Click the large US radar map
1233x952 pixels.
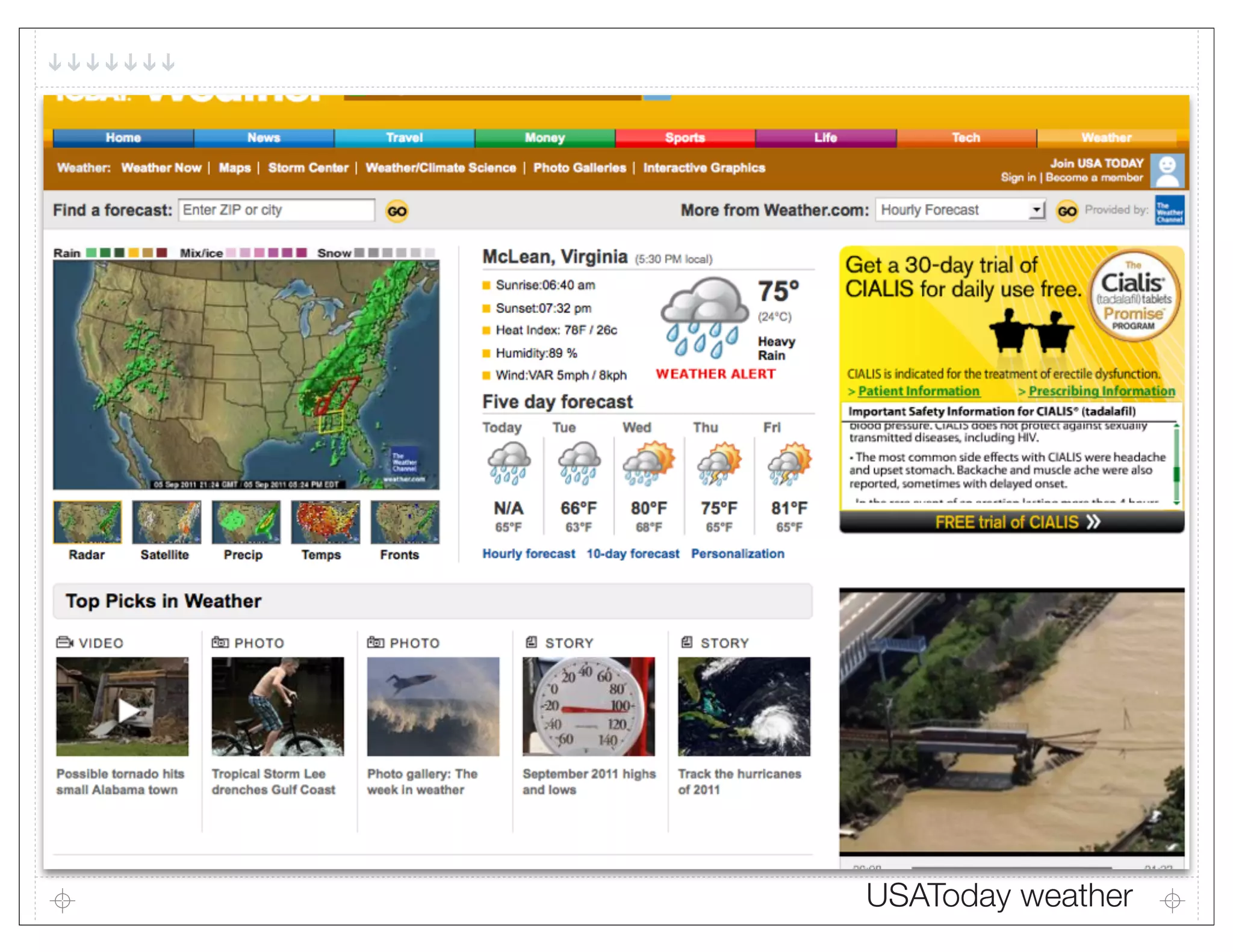[246, 375]
